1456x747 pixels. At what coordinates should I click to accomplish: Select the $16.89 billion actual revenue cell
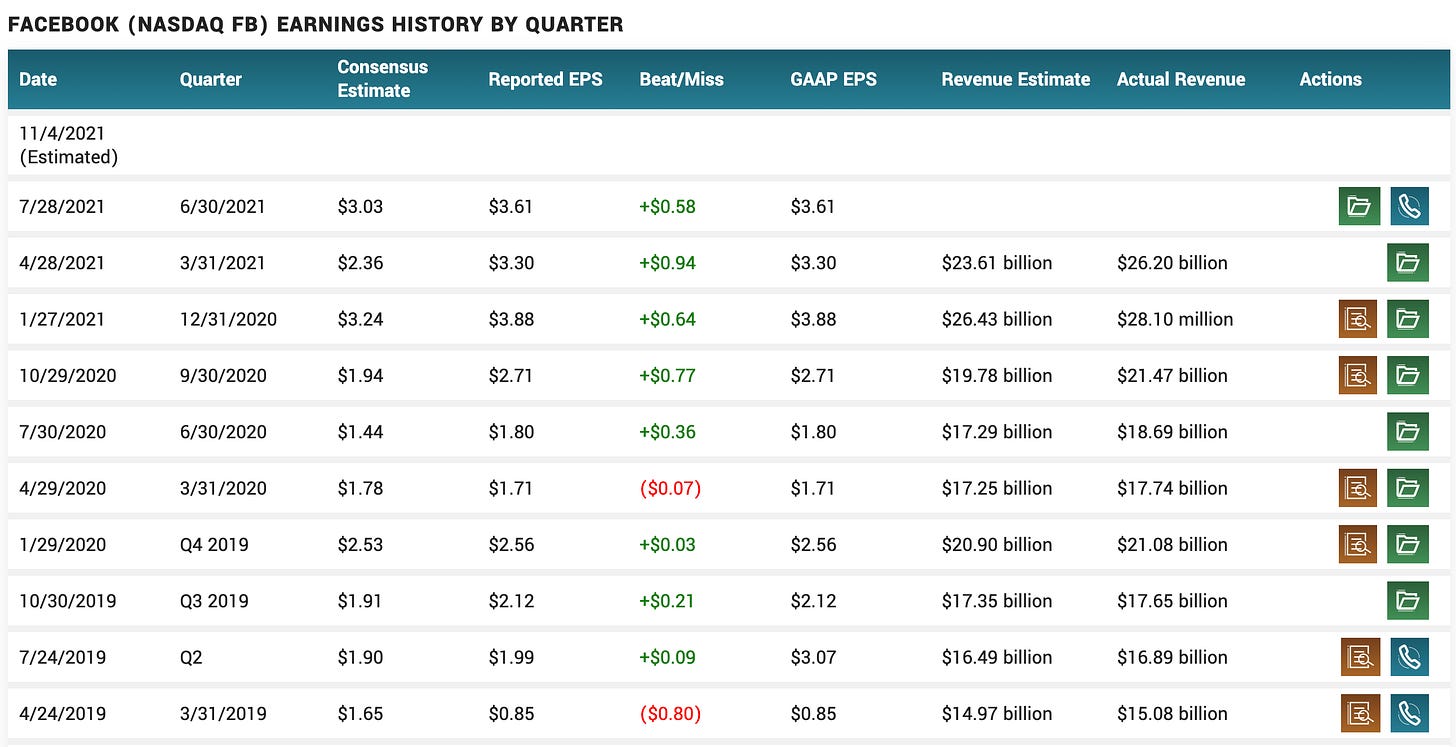1172,658
